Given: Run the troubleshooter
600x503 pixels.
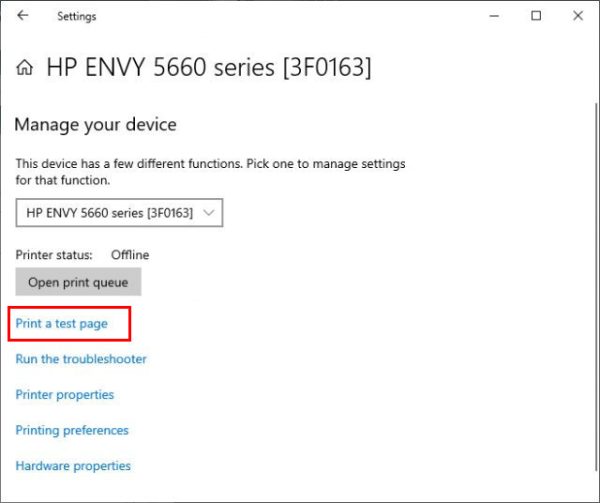Looking at the screenshot, I should tap(81, 359).
